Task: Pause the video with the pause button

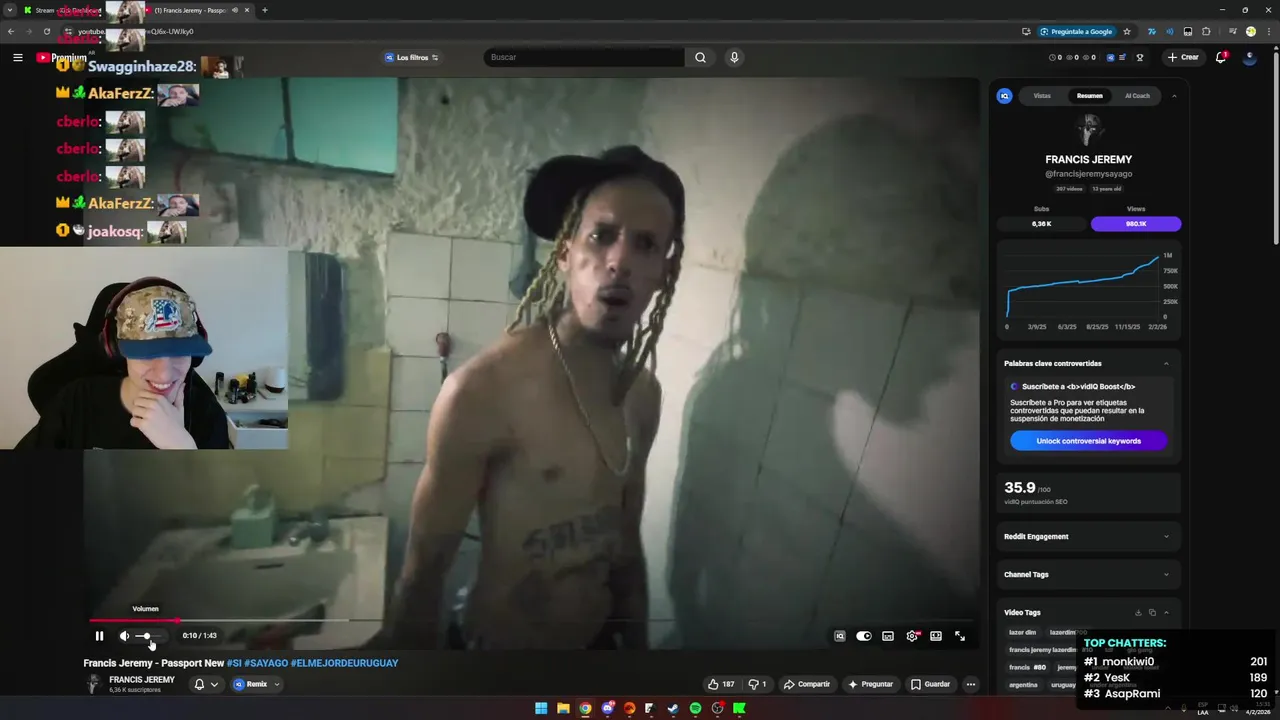Action: (99, 636)
